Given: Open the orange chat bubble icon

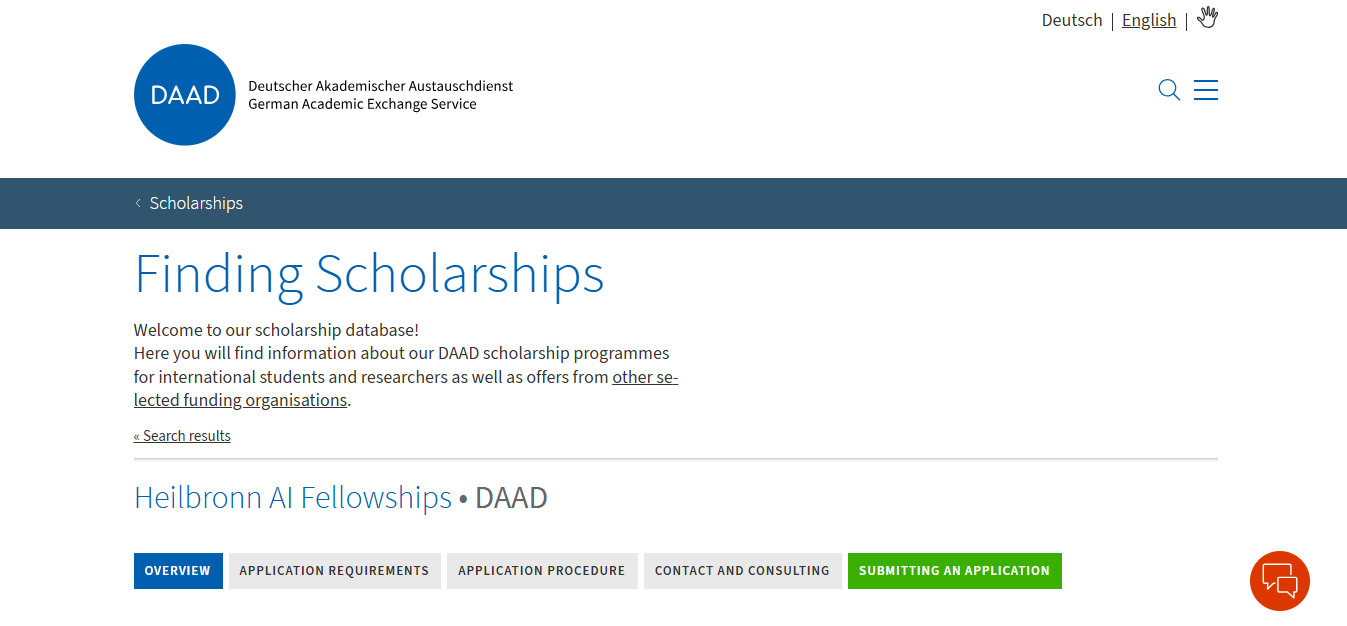Looking at the screenshot, I should pyautogui.click(x=1280, y=581).
